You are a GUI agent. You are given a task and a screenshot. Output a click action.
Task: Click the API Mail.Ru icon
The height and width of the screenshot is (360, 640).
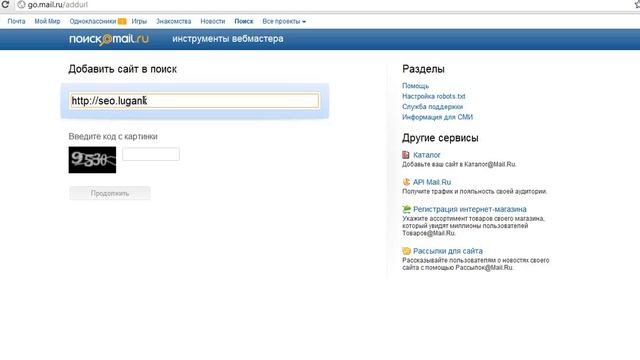(x=406, y=182)
